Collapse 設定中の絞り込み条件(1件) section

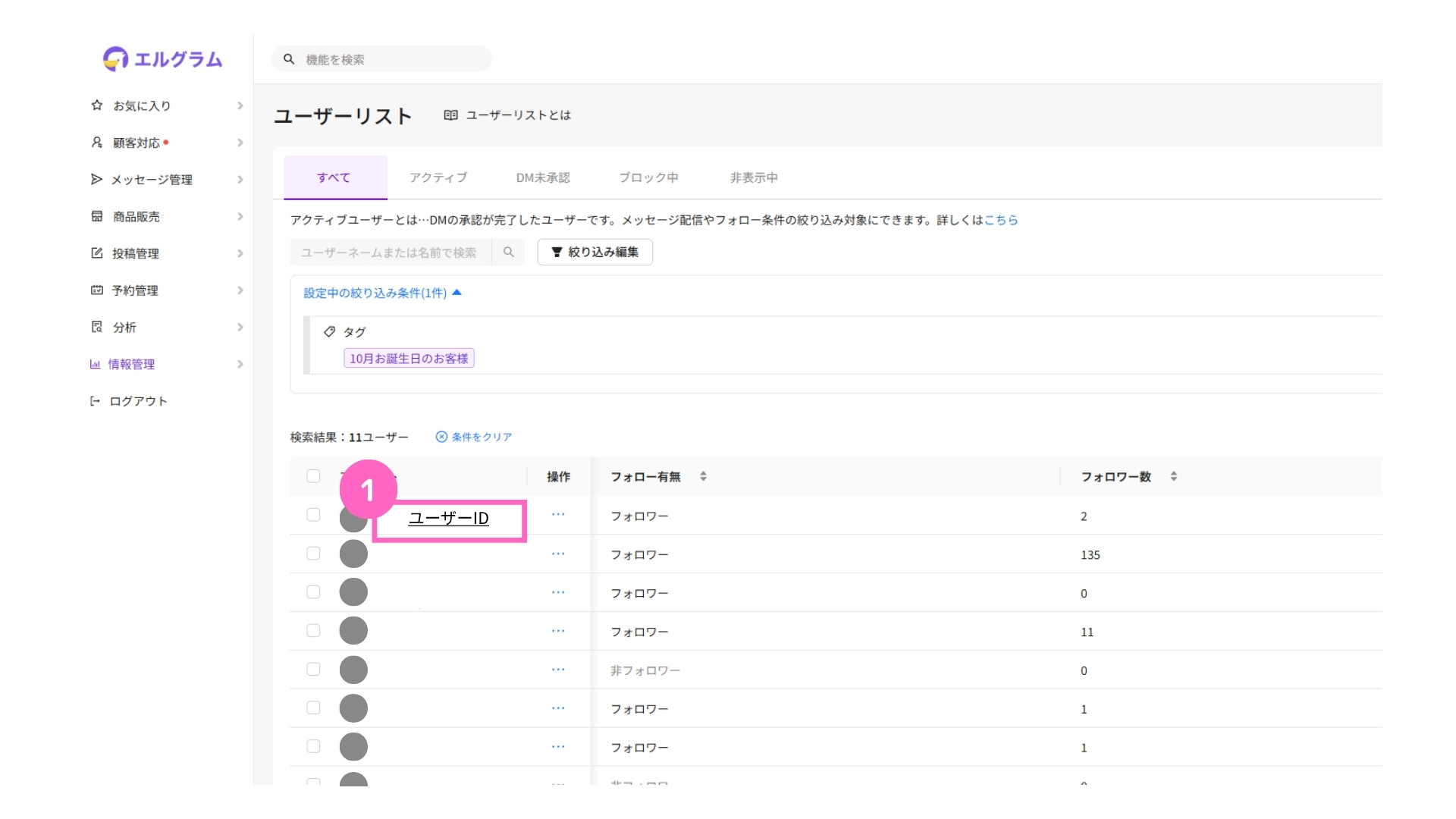(382, 293)
